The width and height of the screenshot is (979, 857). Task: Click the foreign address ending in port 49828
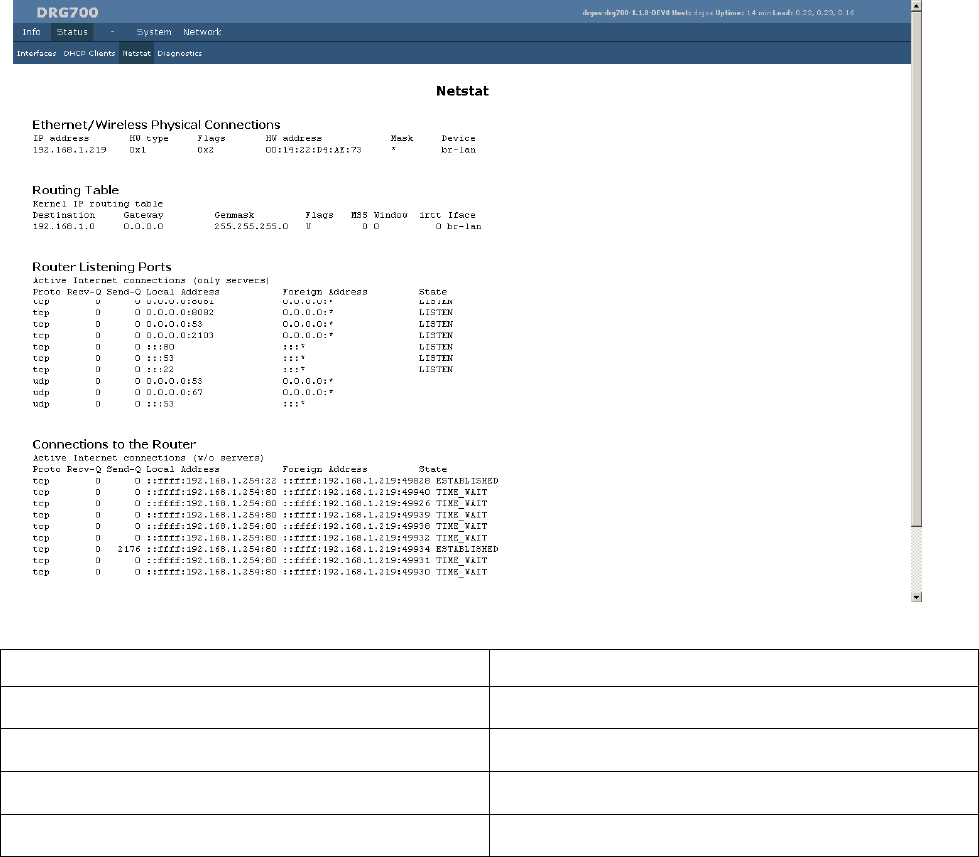coord(356,481)
